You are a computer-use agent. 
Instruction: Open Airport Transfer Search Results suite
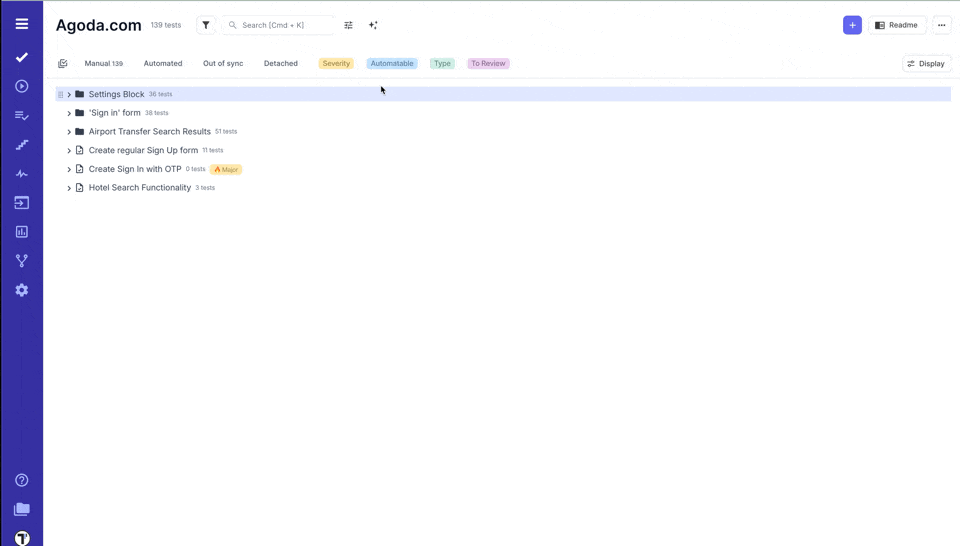coord(149,132)
